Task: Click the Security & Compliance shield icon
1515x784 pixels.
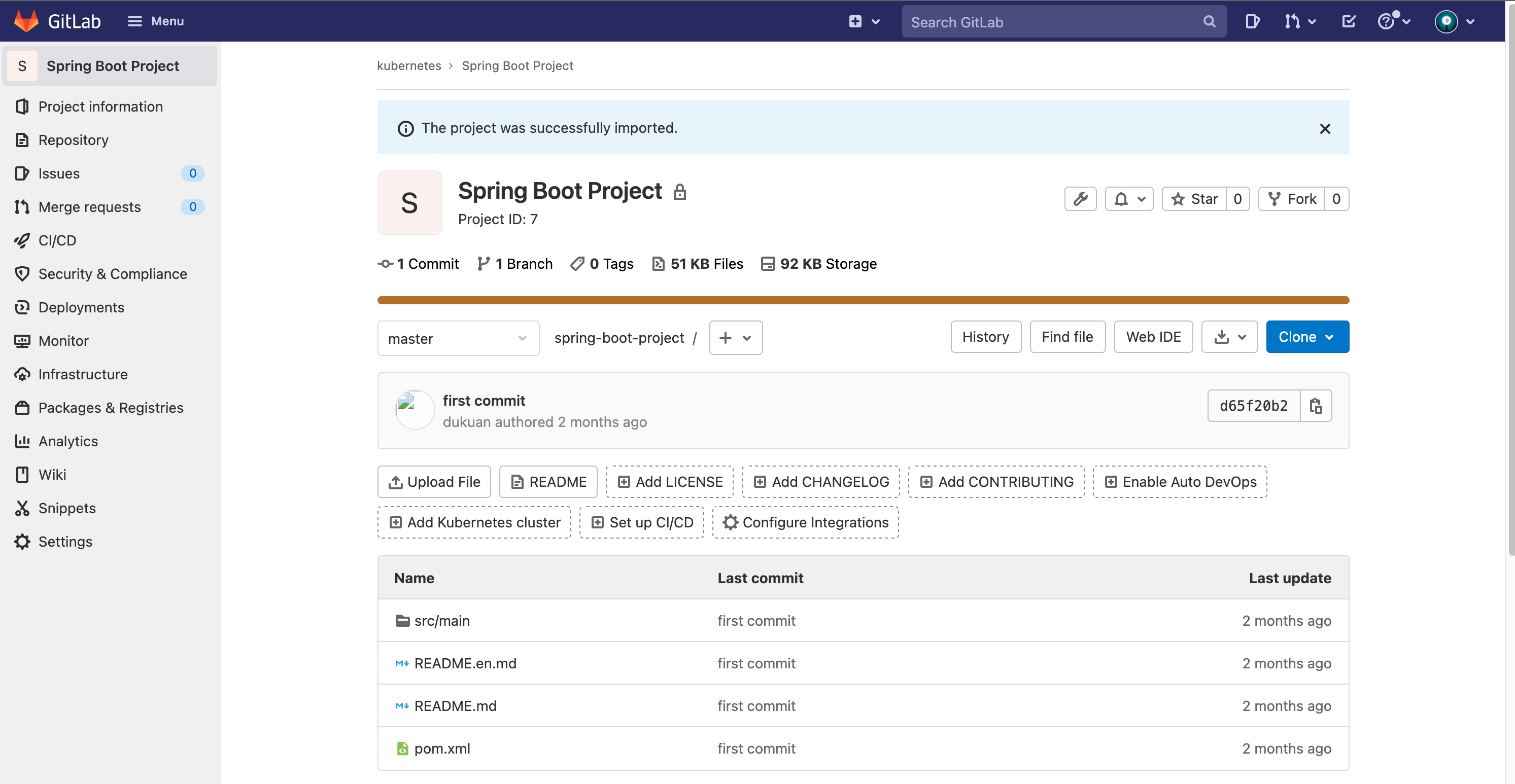Action: pos(22,274)
